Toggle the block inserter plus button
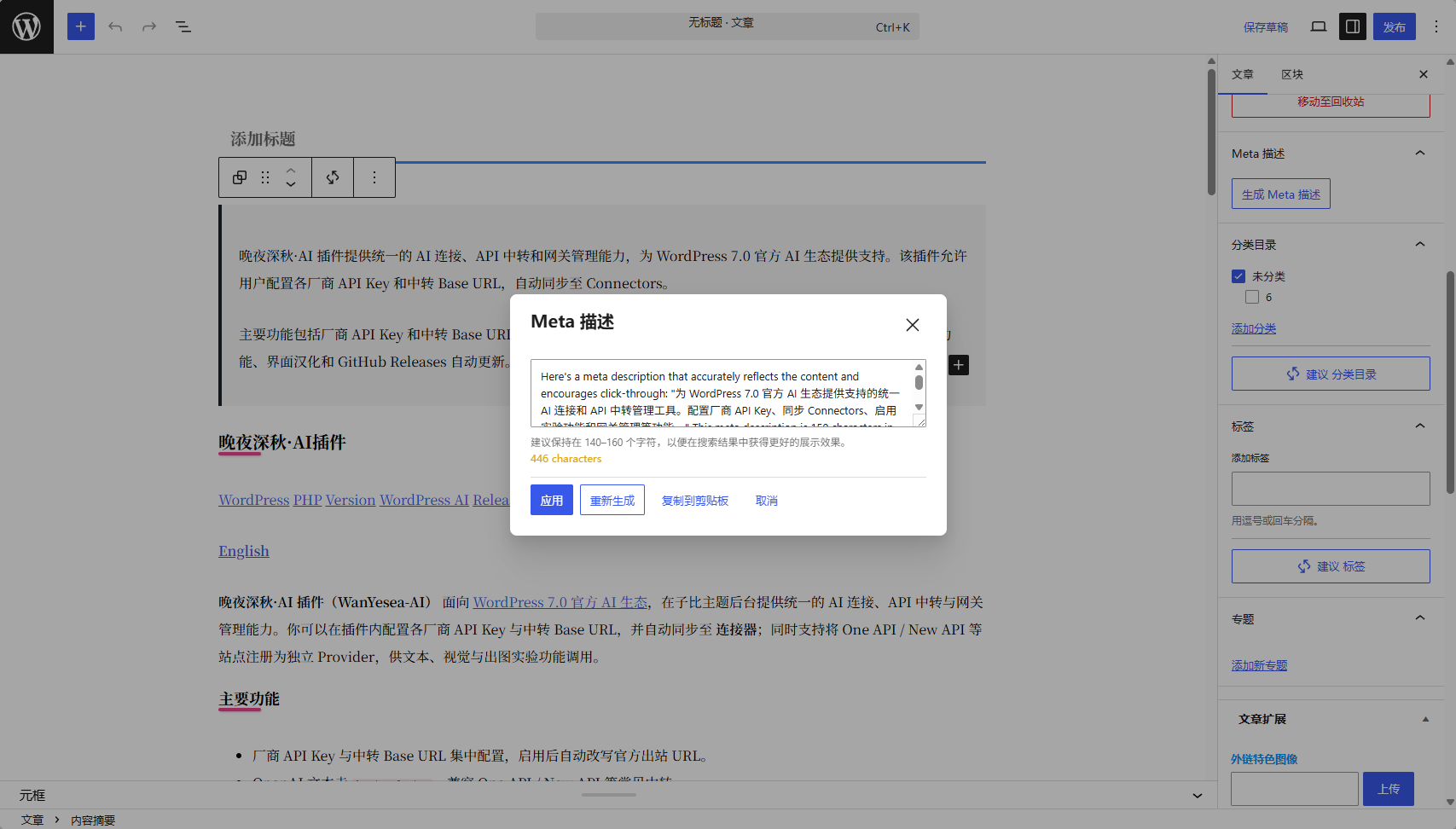The width and height of the screenshot is (1456, 829). pos(81,26)
